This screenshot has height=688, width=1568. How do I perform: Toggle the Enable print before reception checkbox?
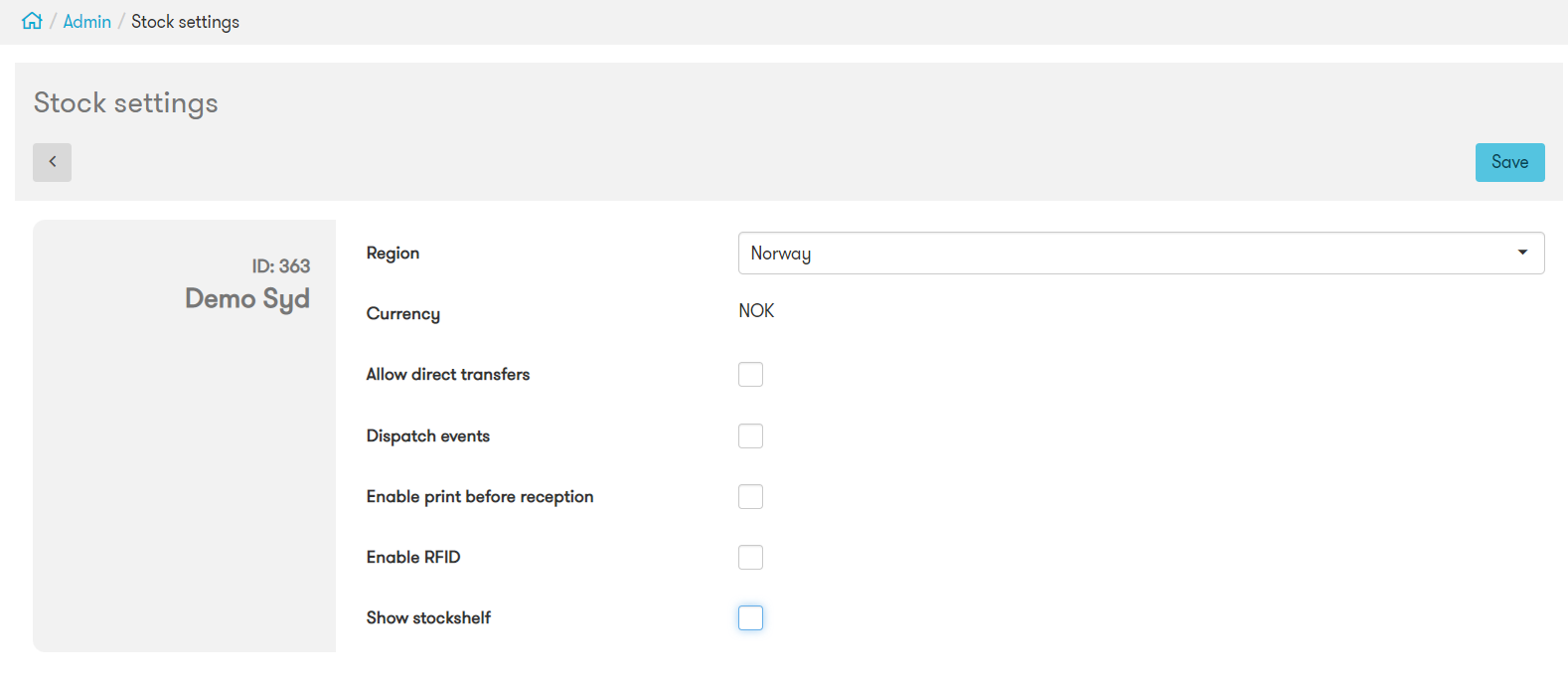(750, 497)
